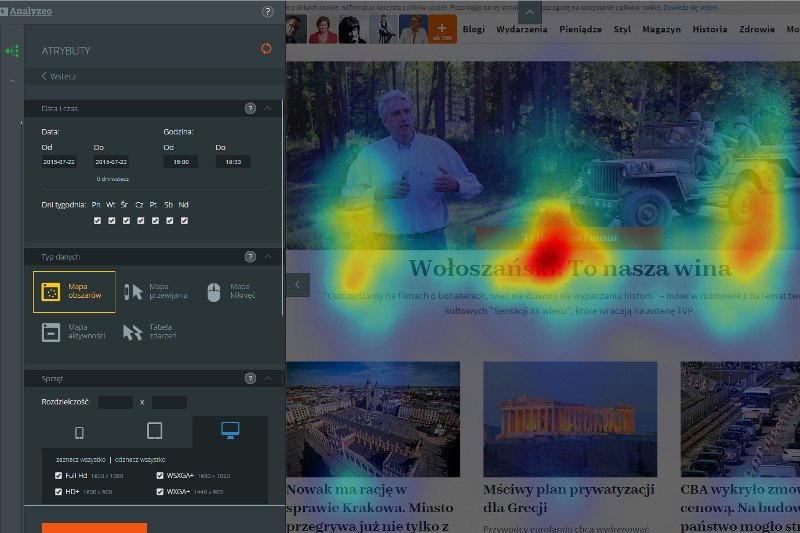Open the black-and-white dark-haired woman avatar
The height and width of the screenshot is (533, 800).
[353, 29]
